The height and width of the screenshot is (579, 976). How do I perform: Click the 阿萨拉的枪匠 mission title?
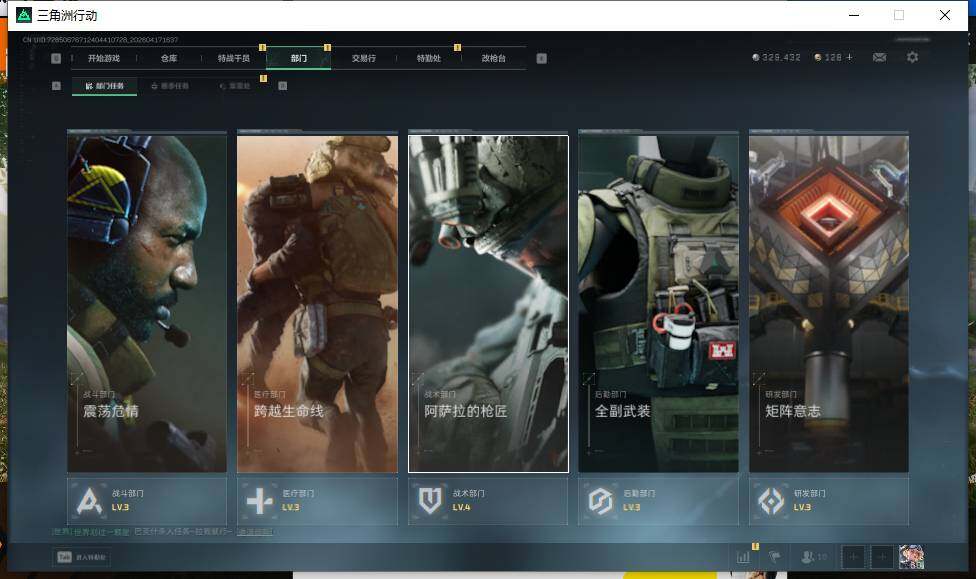click(466, 411)
